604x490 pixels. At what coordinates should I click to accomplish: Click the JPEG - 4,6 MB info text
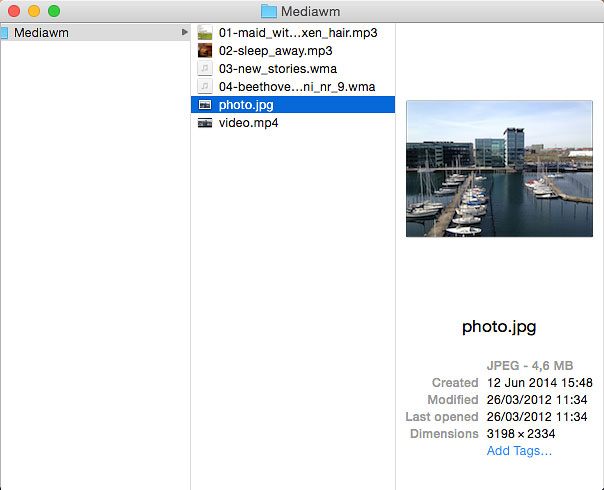click(x=530, y=365)
